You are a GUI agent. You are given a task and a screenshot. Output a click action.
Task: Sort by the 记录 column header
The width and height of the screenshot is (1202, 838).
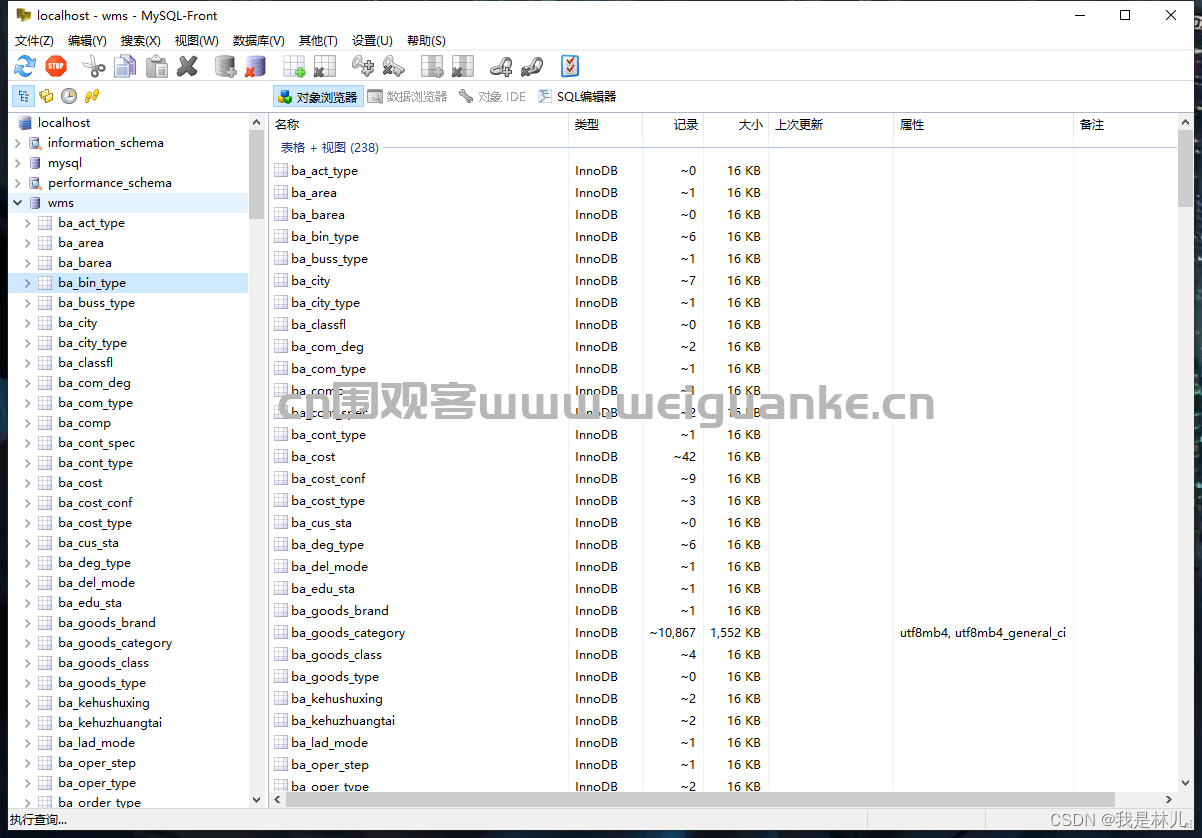[673, 125]
